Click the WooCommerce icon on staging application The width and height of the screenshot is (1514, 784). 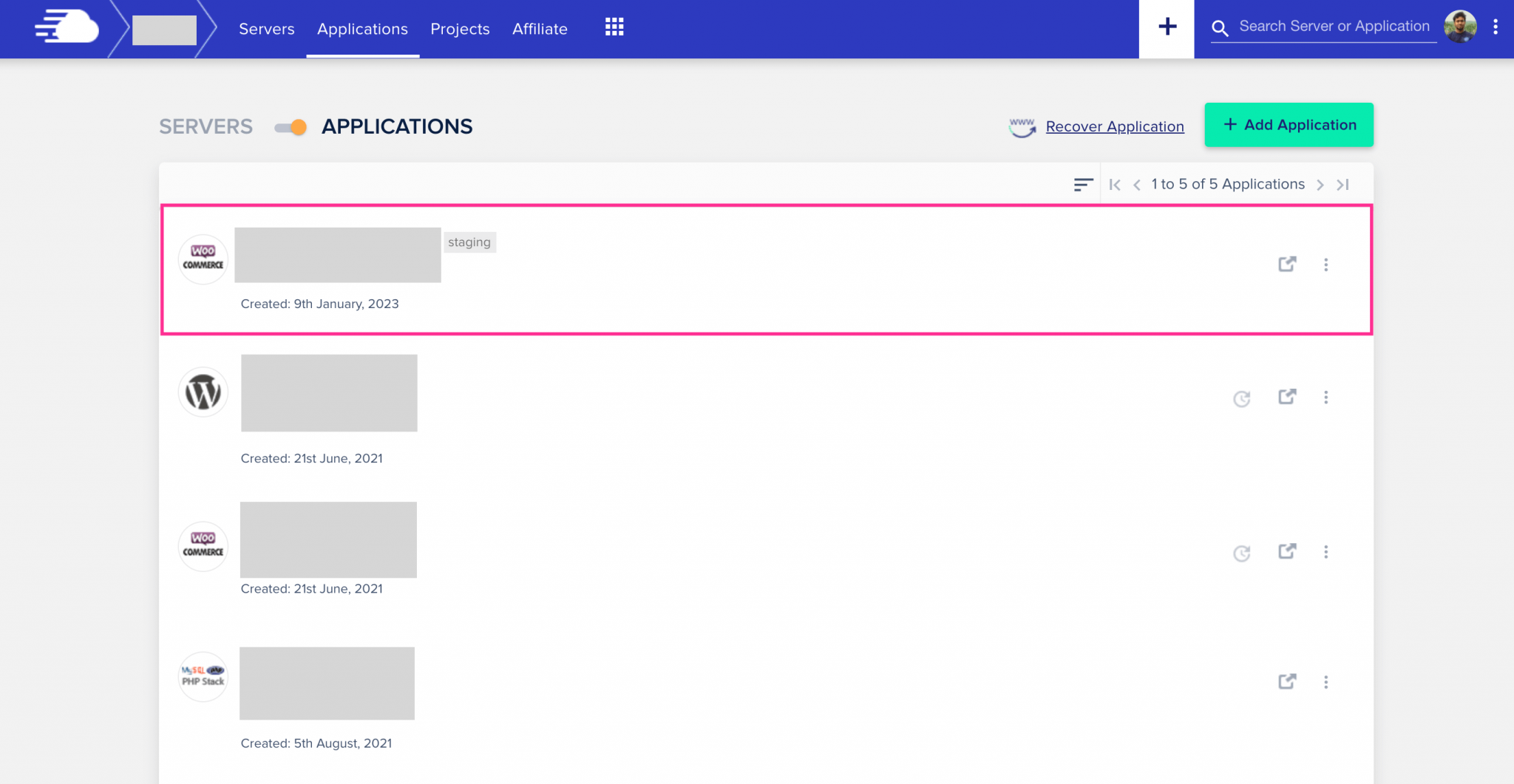point(203,259)
